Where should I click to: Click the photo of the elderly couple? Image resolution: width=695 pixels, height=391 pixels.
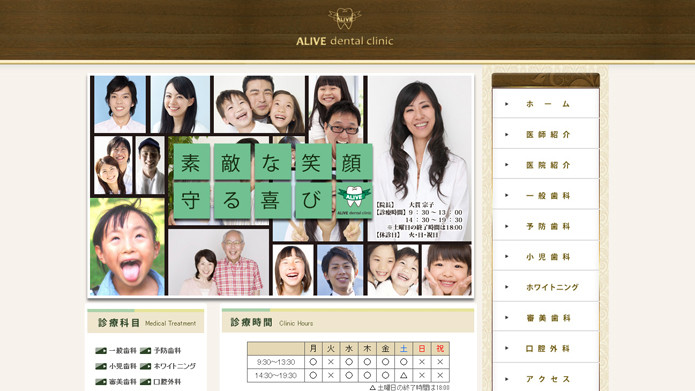[x=219, y=262]
